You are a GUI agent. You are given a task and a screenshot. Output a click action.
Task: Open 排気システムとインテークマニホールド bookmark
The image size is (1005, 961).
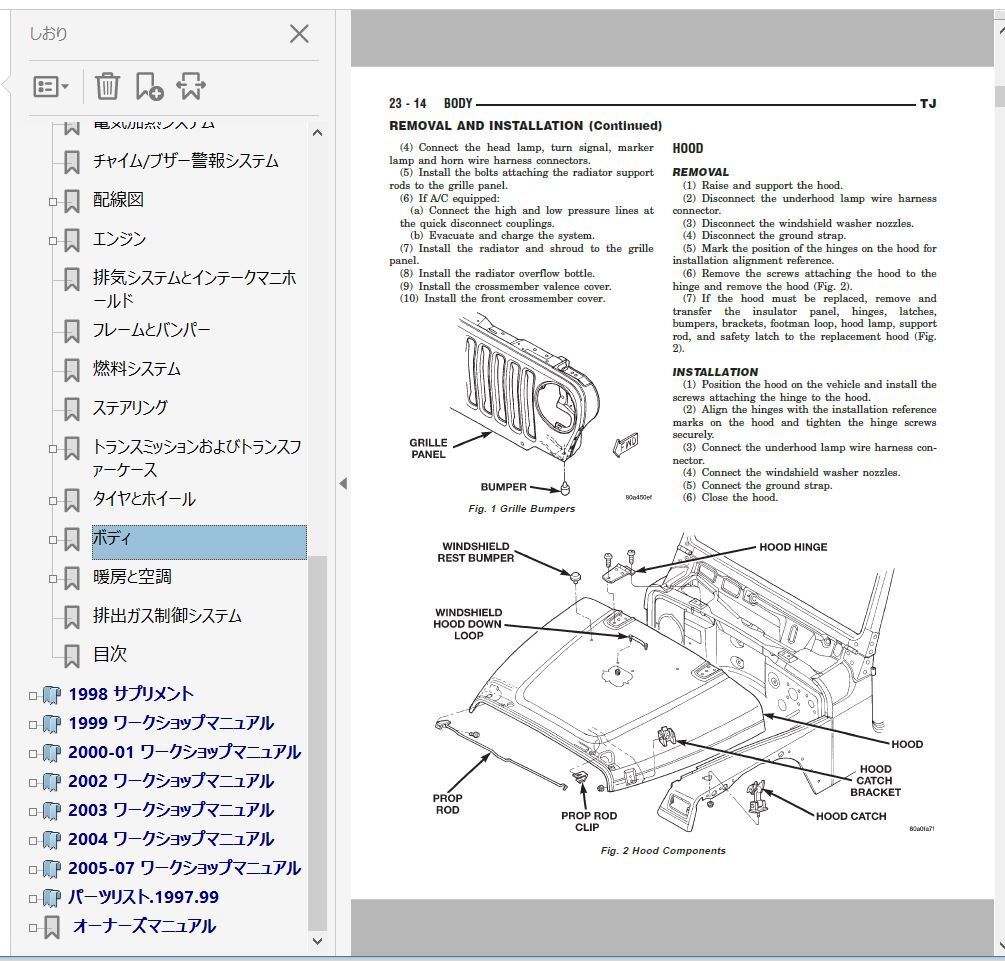[x=195, y=289]
